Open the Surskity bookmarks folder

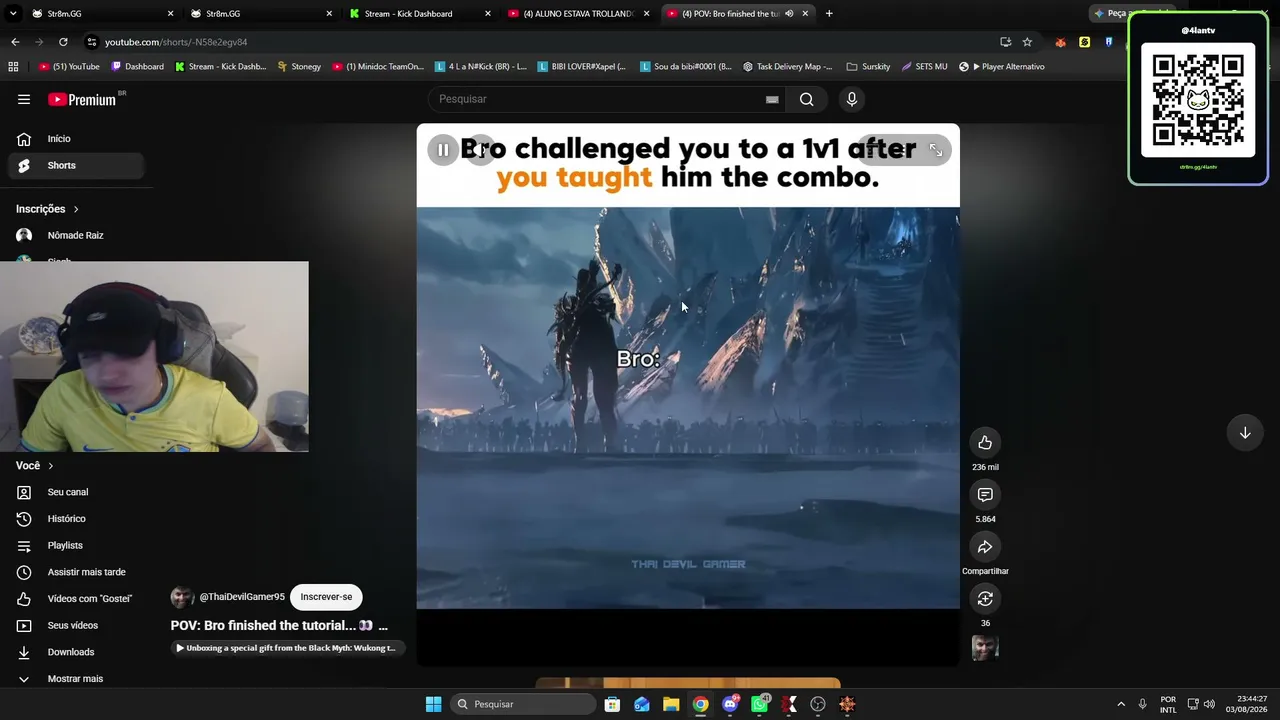[x=868, y=67]
